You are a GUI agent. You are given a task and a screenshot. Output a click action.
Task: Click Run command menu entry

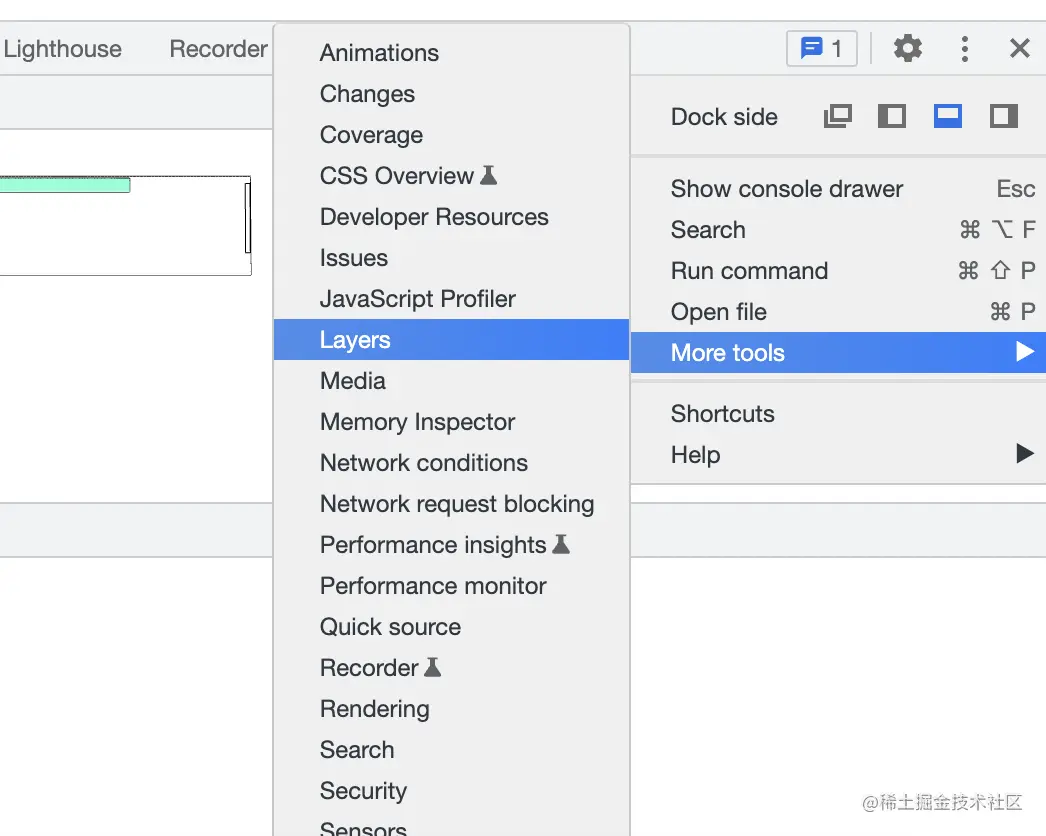point(749,271)
